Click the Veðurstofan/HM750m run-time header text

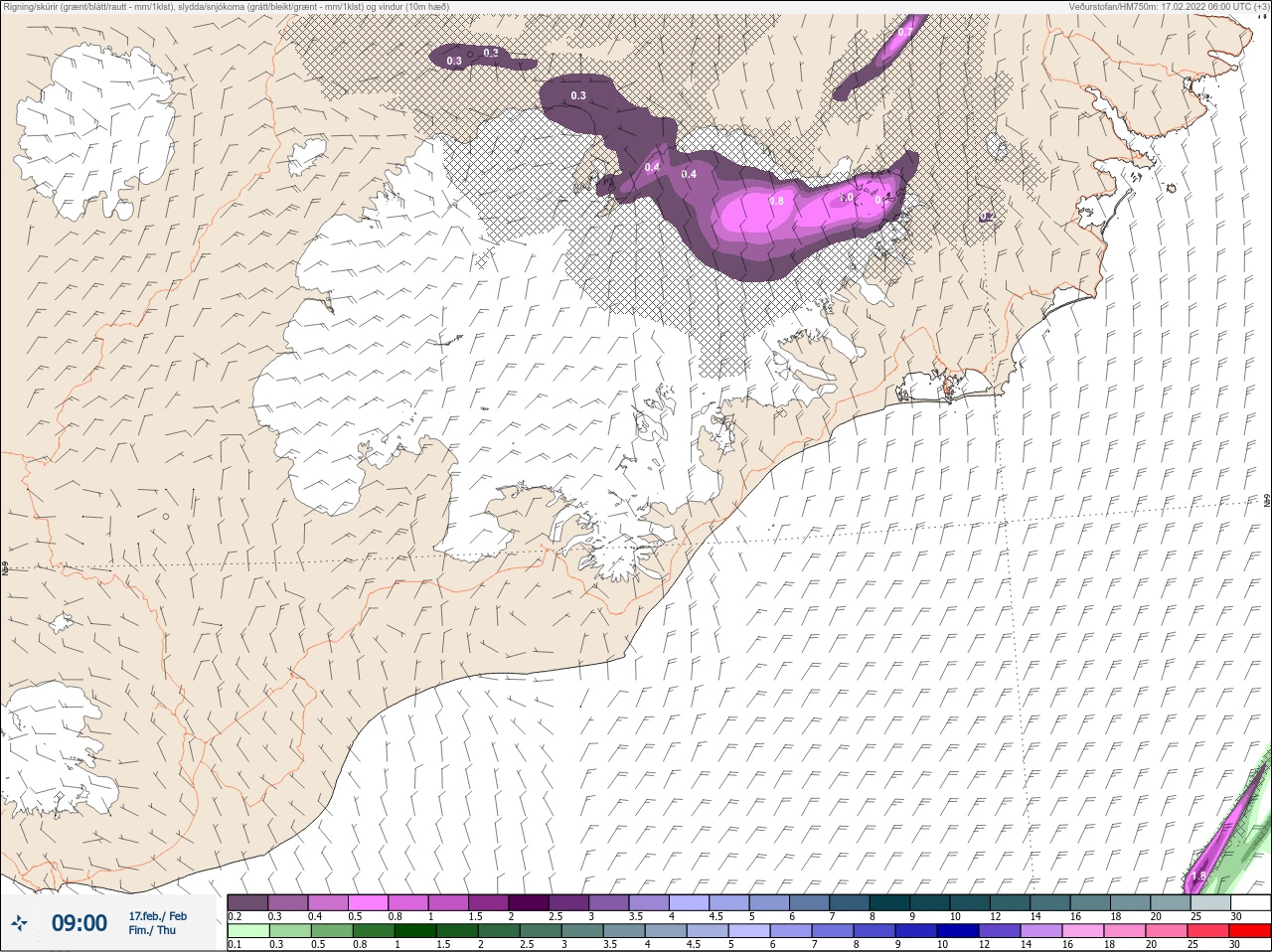click(1169, 6)
